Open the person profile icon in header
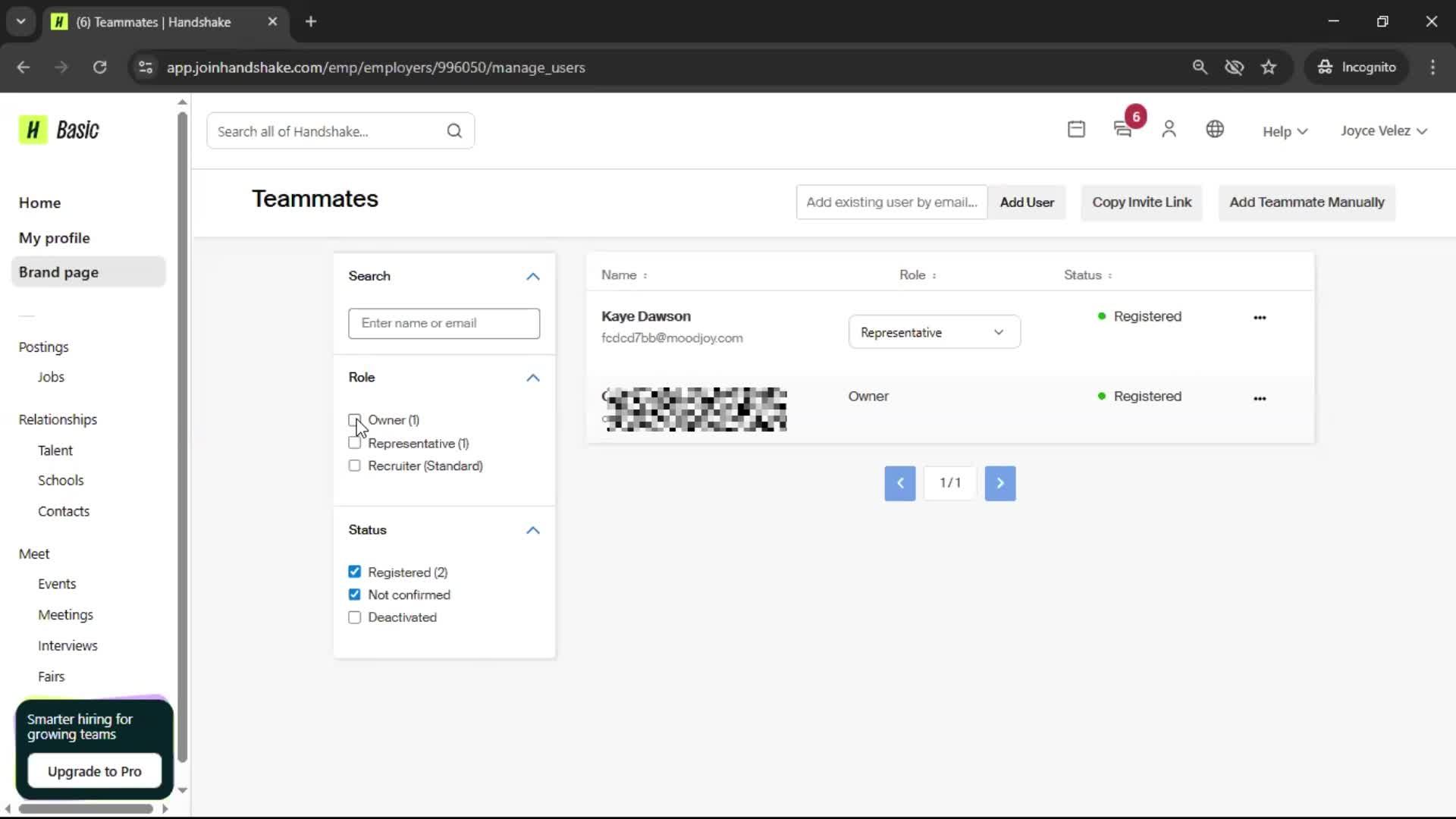 point(1169,130)
